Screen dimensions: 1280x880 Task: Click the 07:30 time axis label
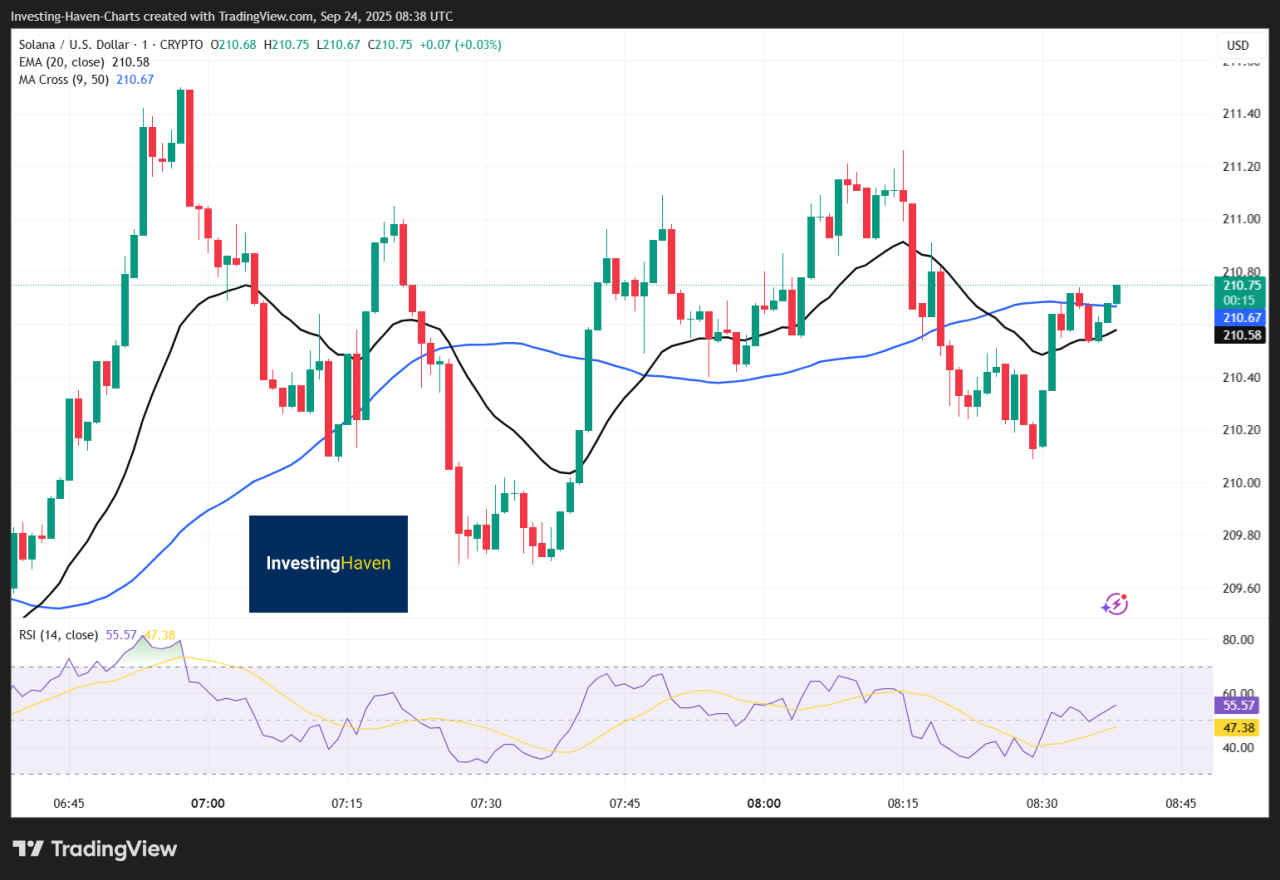point(485,803)
